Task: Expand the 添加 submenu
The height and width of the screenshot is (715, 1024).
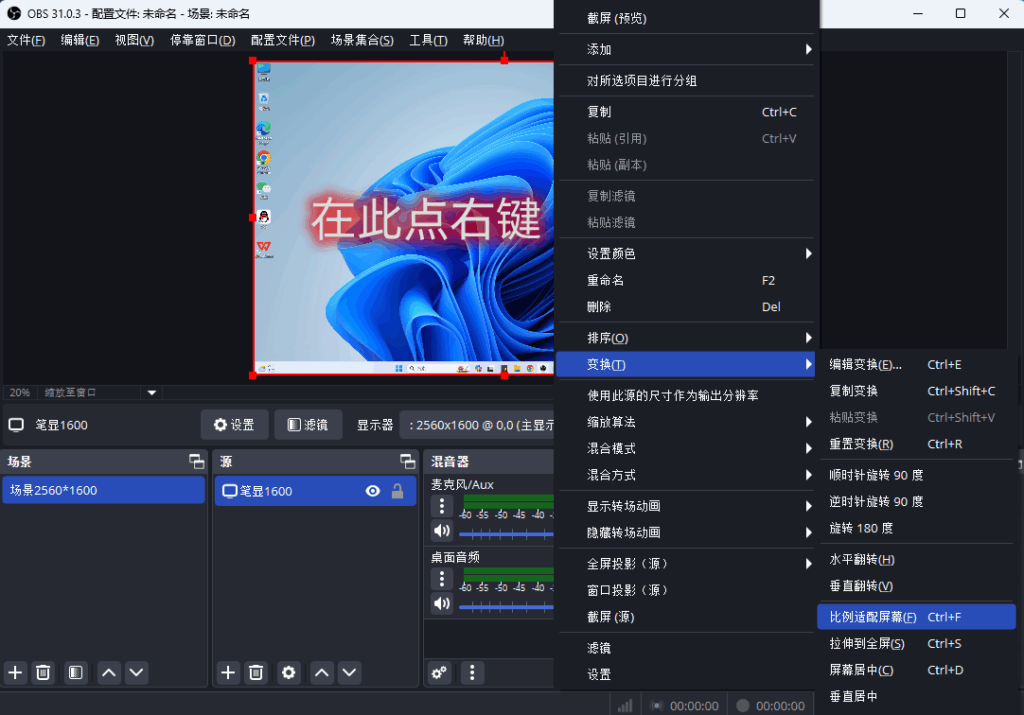Action: [x=686, y=50]
